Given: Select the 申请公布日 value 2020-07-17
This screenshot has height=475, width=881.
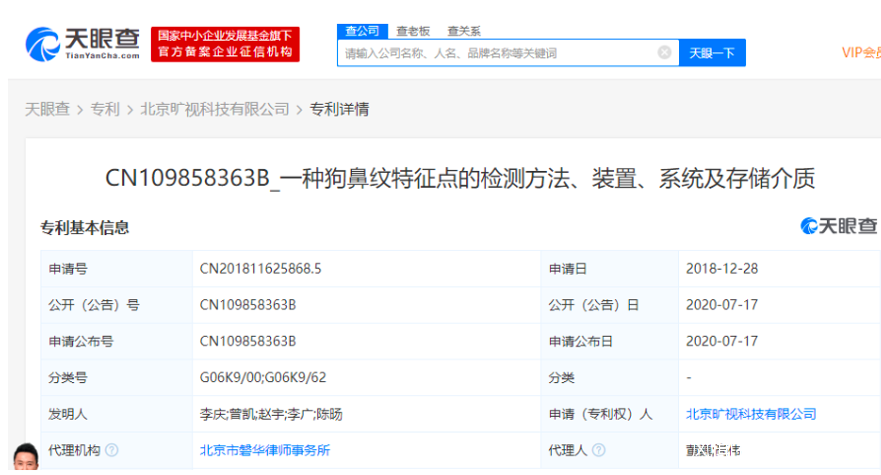Looking at the screenshot, I should pyautogui.click(x=721, y=341).
